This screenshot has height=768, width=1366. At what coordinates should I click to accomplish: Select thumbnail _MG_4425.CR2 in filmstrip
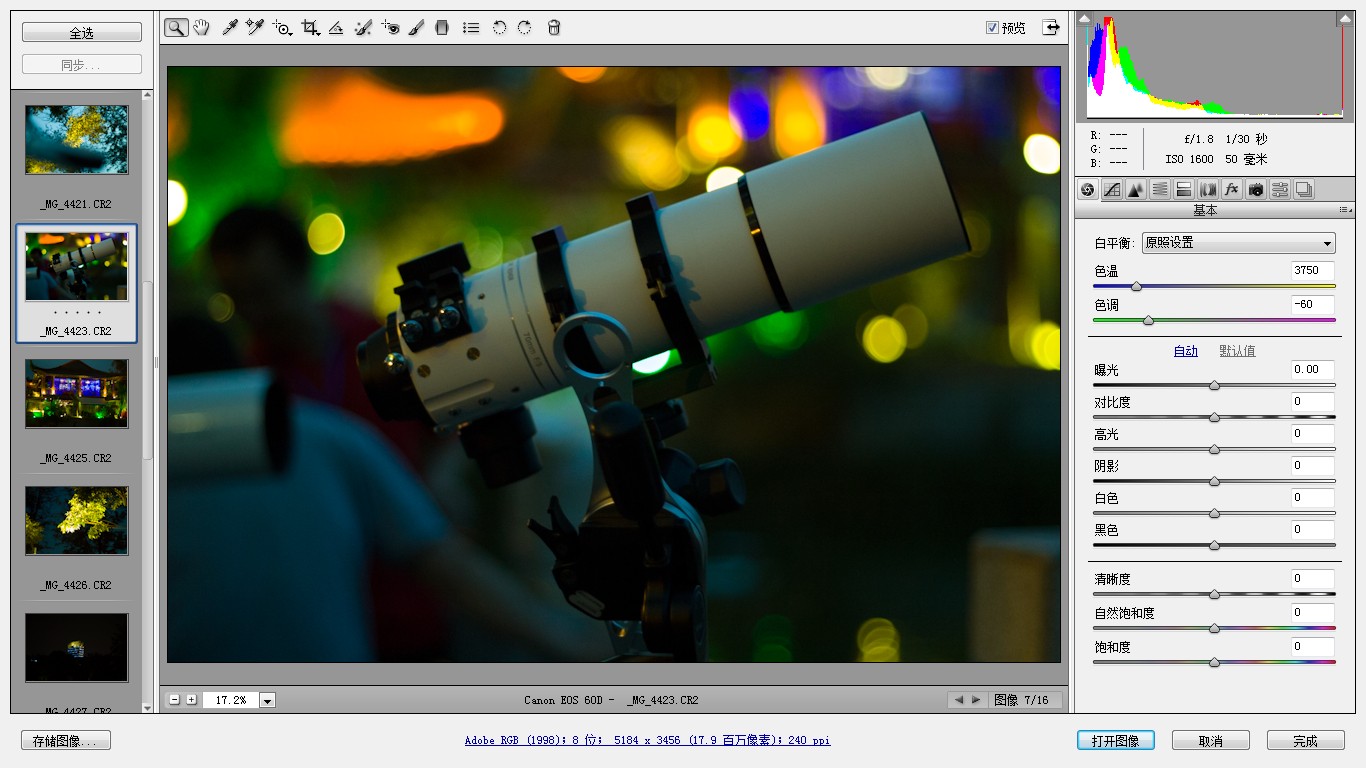pyautogui.click(x=77, y=394)
